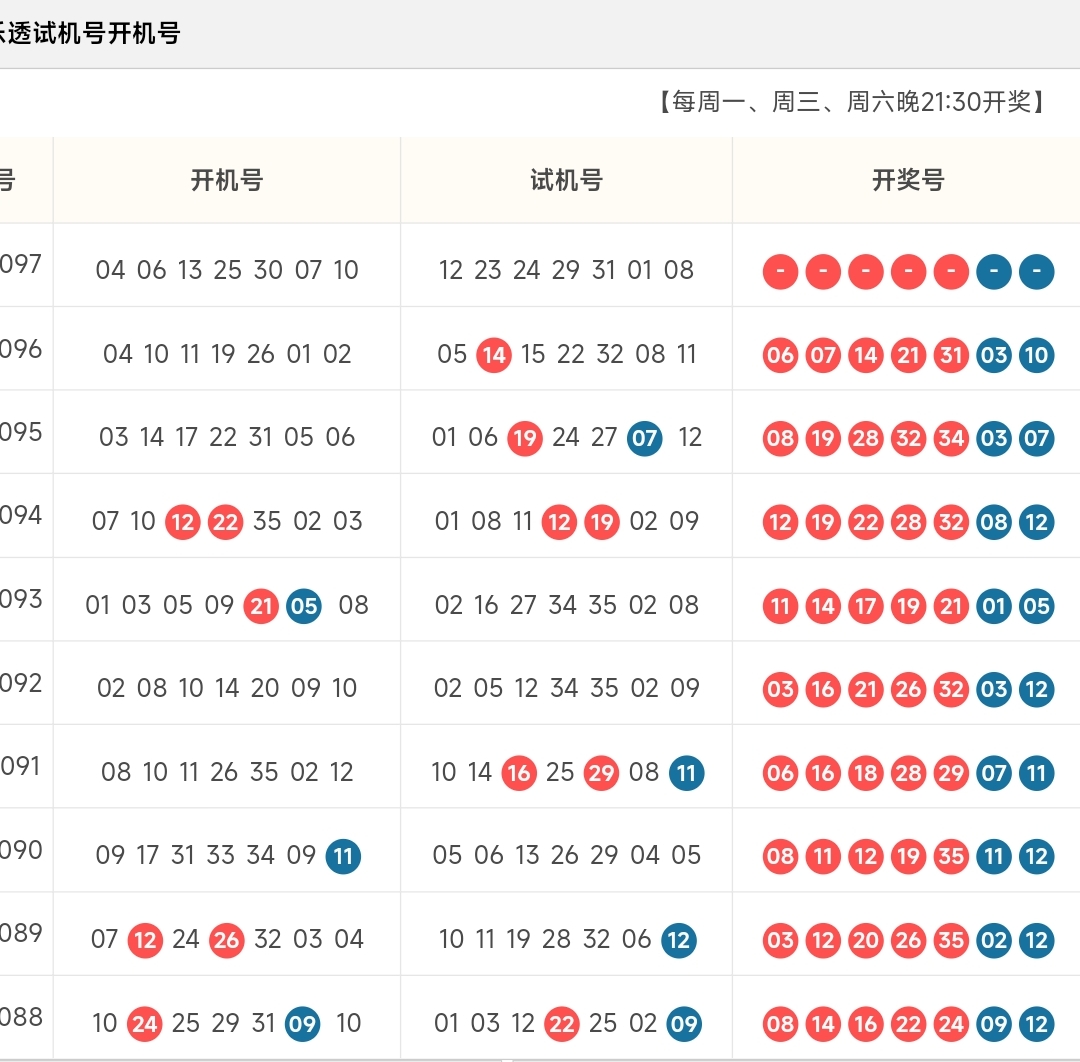Click the 试机号 column header

(566, 180)
